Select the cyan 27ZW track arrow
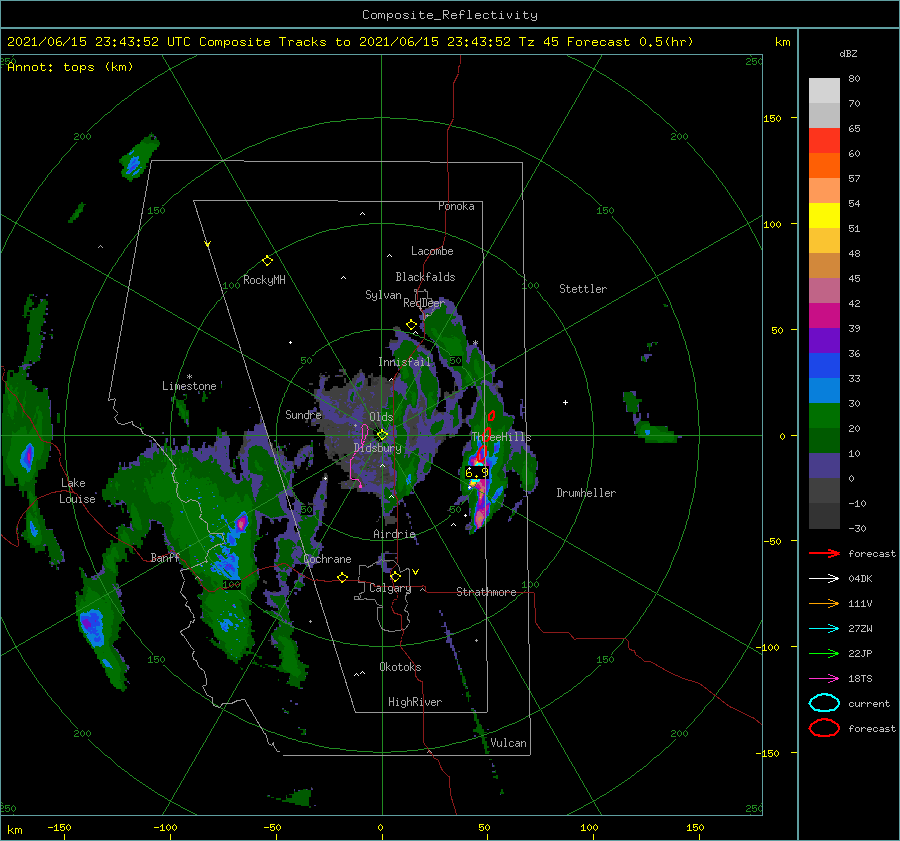Viewport: 900px width, 841px height. point(824,629)
